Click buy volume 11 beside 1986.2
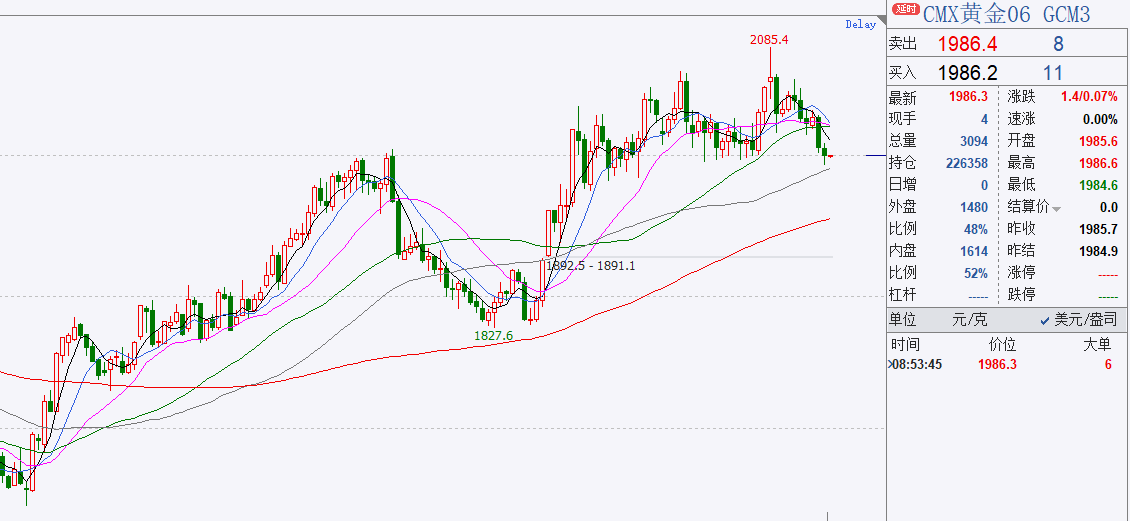The image size is (1130, 521). click(1053, 73)
